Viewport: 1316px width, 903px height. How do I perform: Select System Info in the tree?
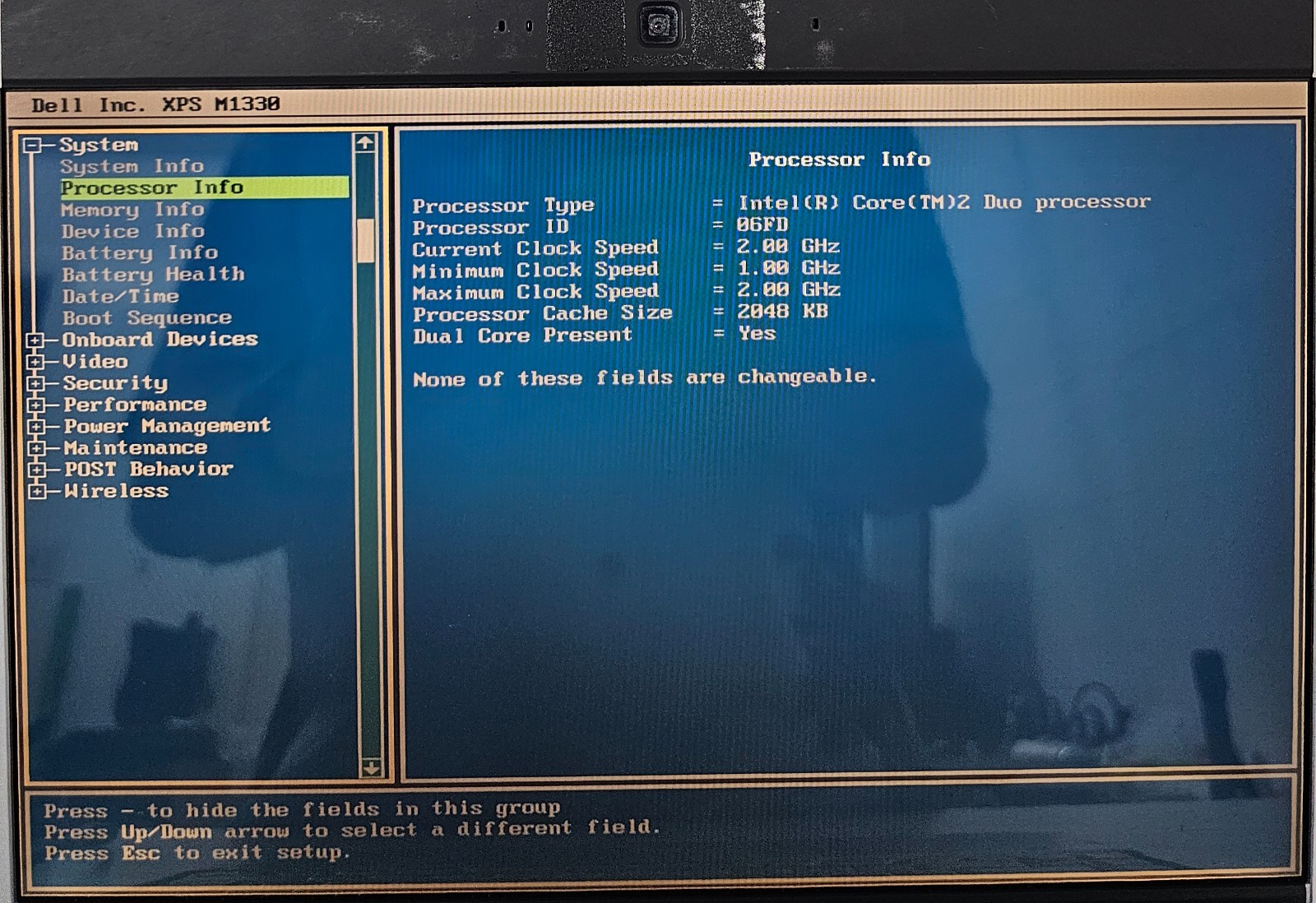pyautogui.click(x=132, y=166)
